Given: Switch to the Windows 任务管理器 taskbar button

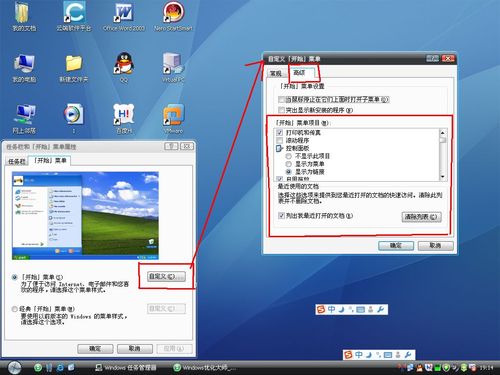Looking at the screenshot, I should (126, 368).
